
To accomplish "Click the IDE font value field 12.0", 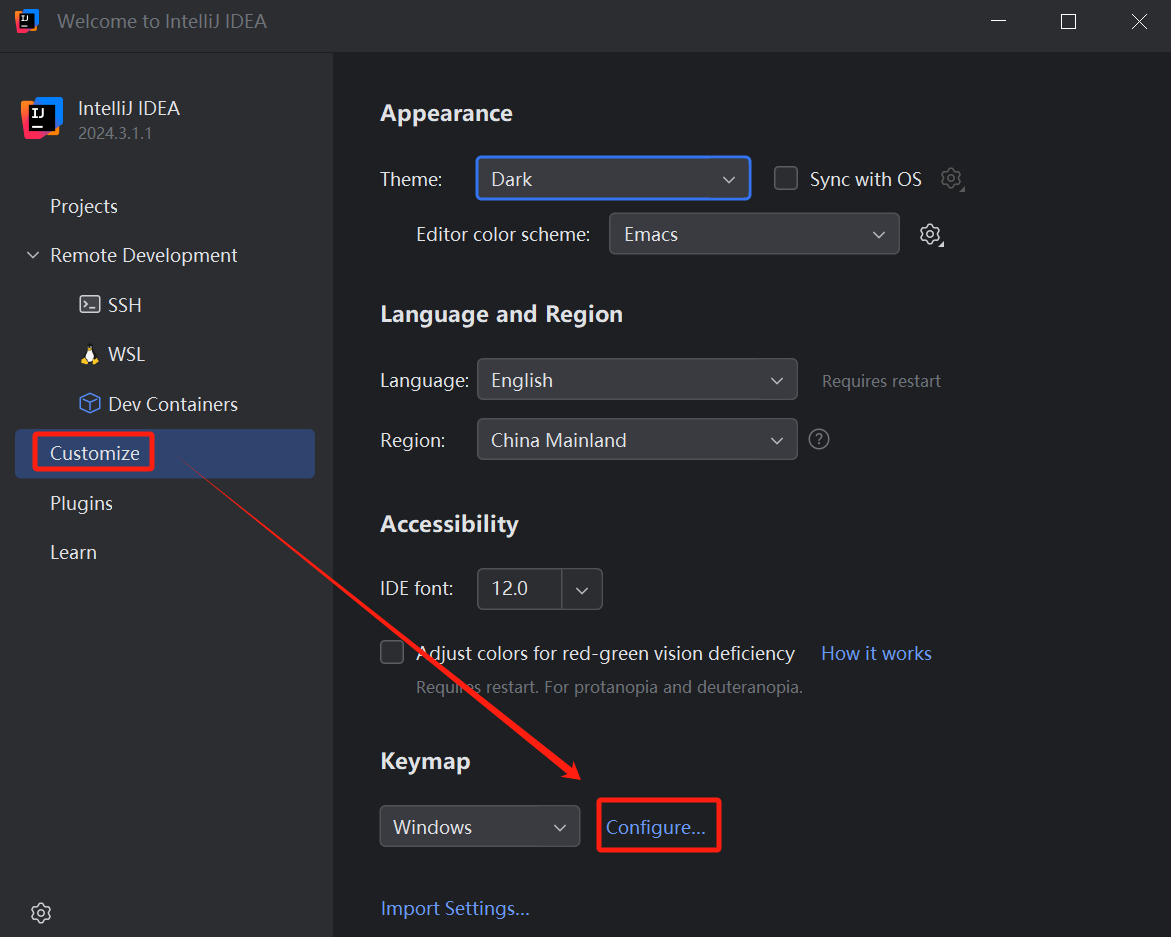I will click(520, 589).
